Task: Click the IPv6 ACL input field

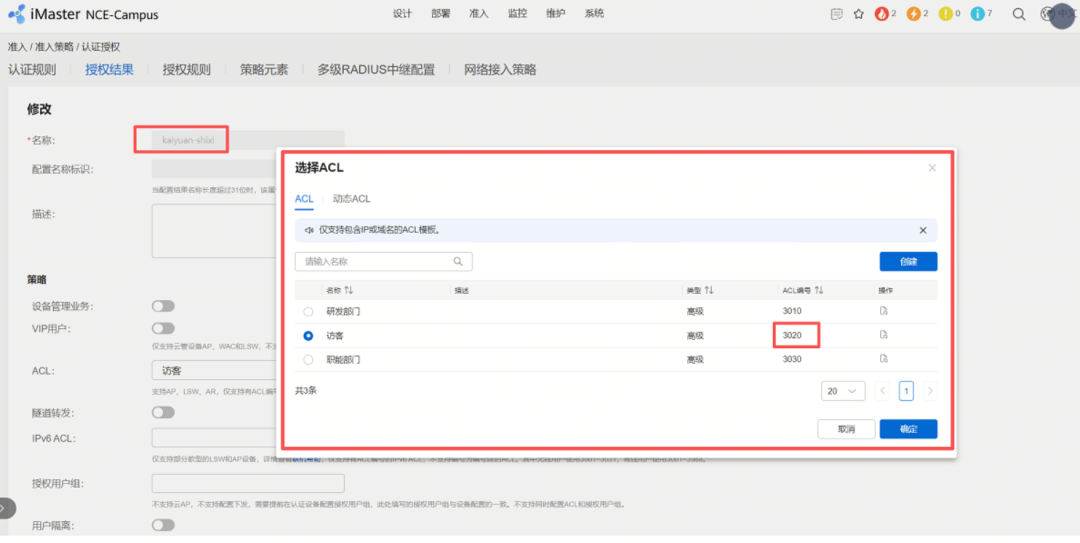Action: (215, 438)
